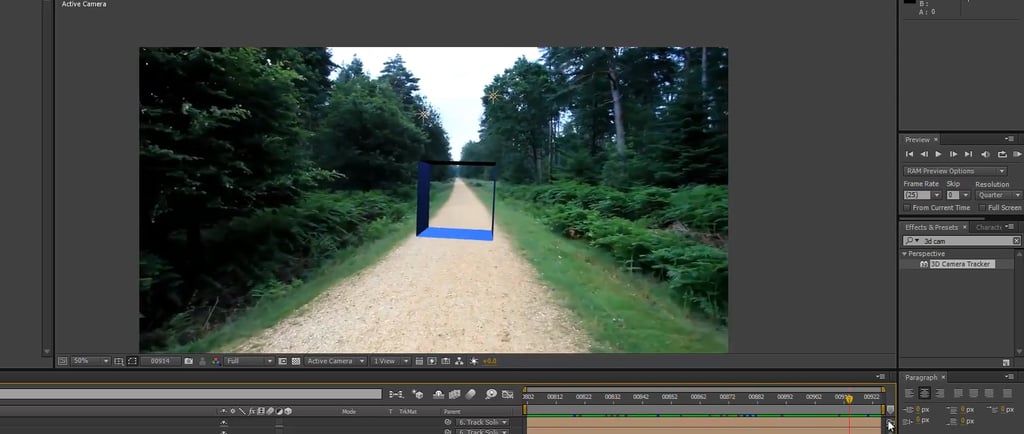Open Show Channel color management icon
This screenshot has height=434, width=1024.
point(216,361)
